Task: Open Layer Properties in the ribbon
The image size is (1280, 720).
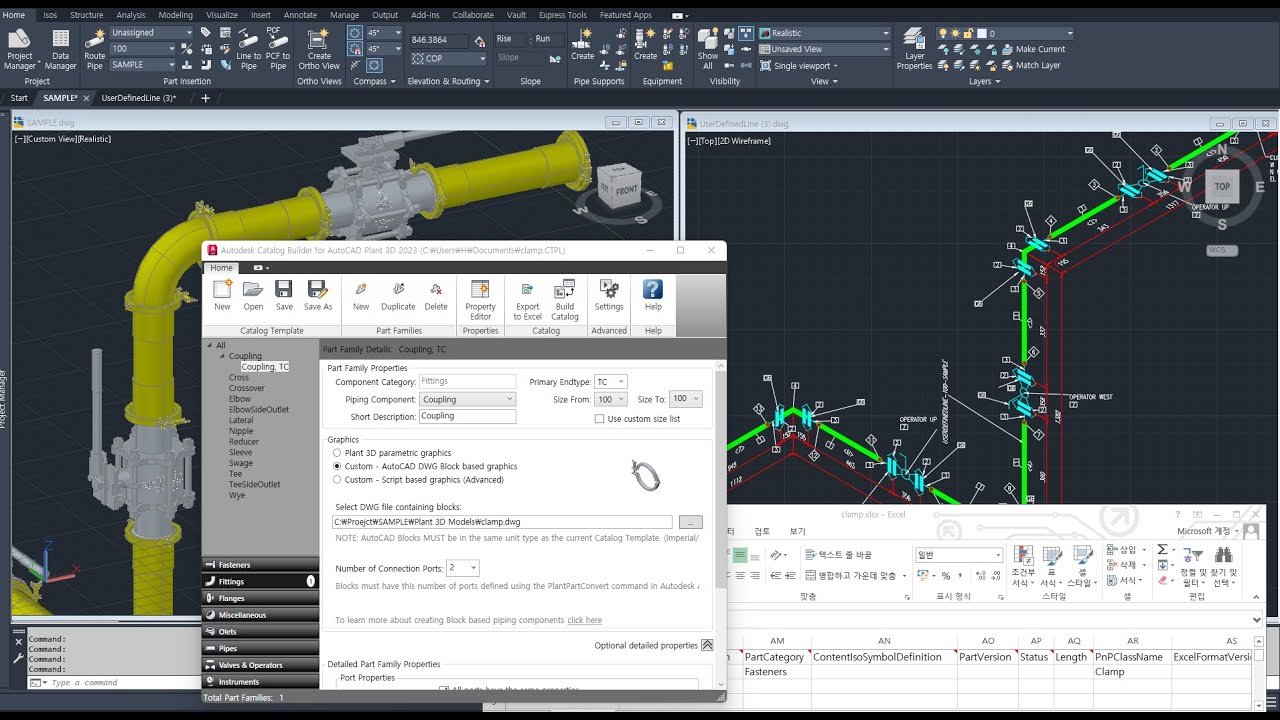Action: [x=914, y=48]
